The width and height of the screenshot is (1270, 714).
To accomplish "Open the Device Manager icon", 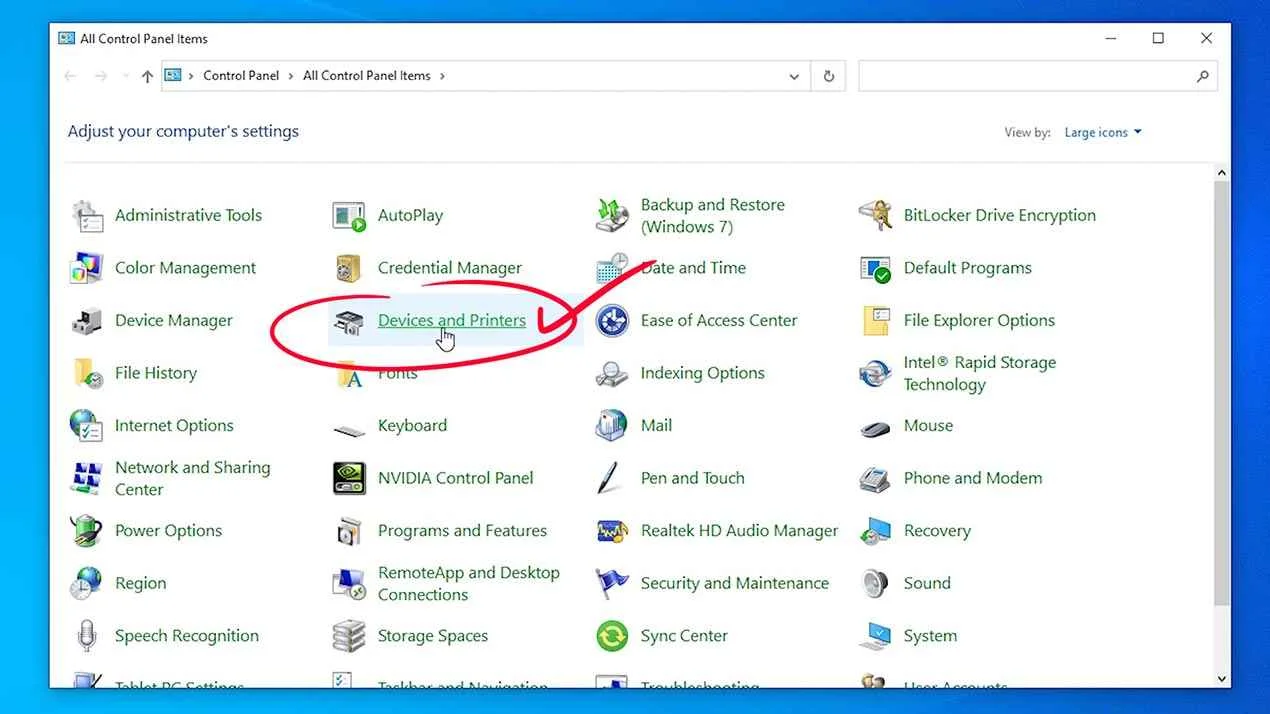I will pos(87,320).
